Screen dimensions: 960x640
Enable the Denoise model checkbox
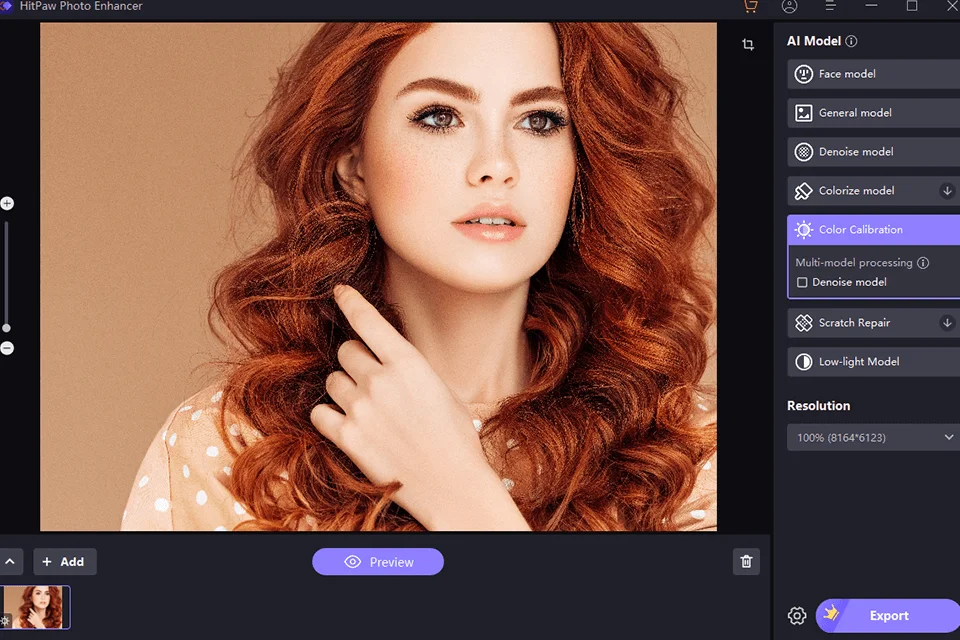802,283
